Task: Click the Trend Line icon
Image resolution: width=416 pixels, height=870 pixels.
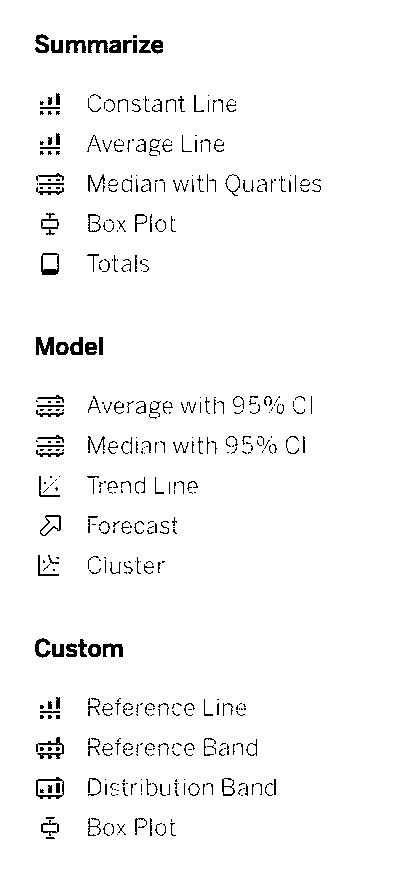Action: click(x=50, y=486)
